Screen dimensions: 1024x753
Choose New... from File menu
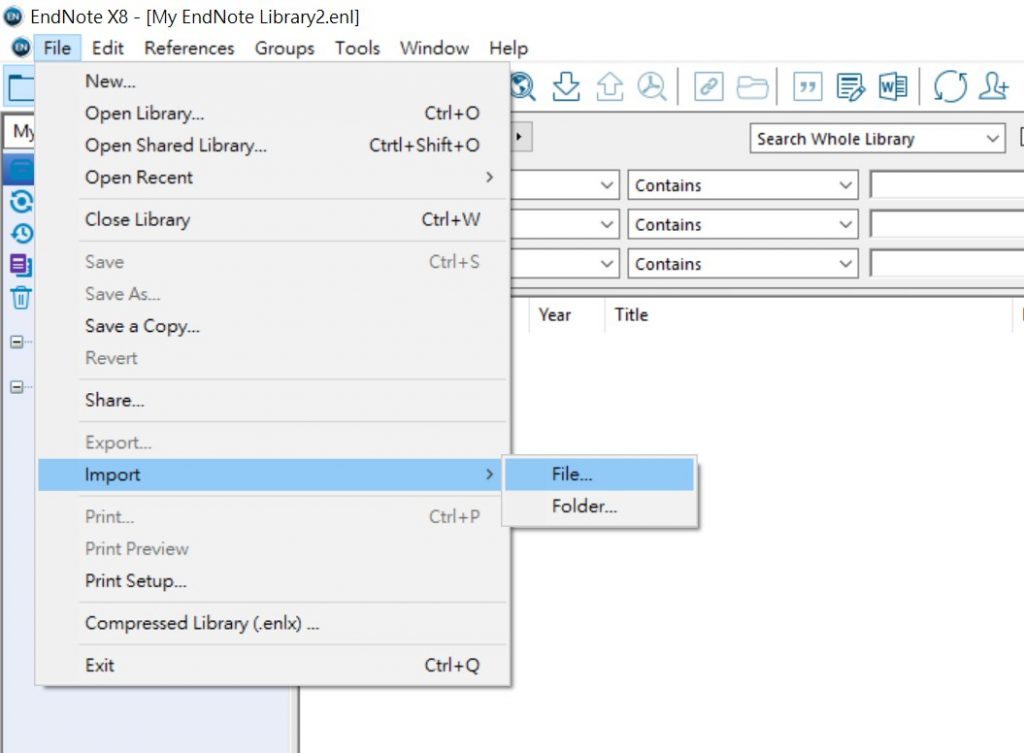tap(273, 81)
